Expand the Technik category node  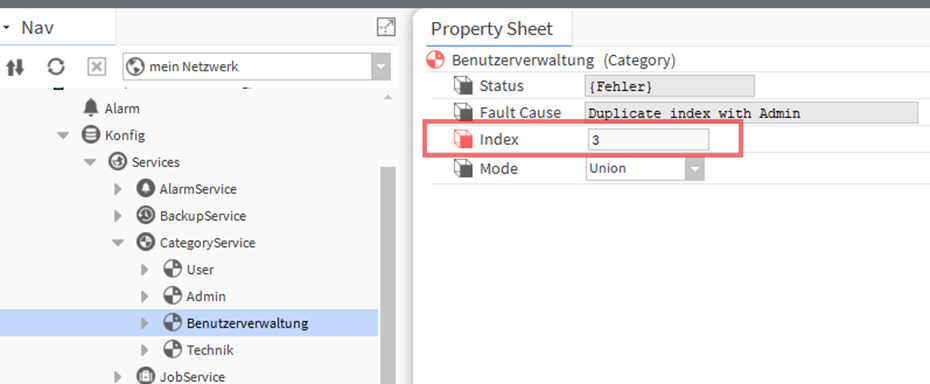pyautogui.click(x=145, y=350)
